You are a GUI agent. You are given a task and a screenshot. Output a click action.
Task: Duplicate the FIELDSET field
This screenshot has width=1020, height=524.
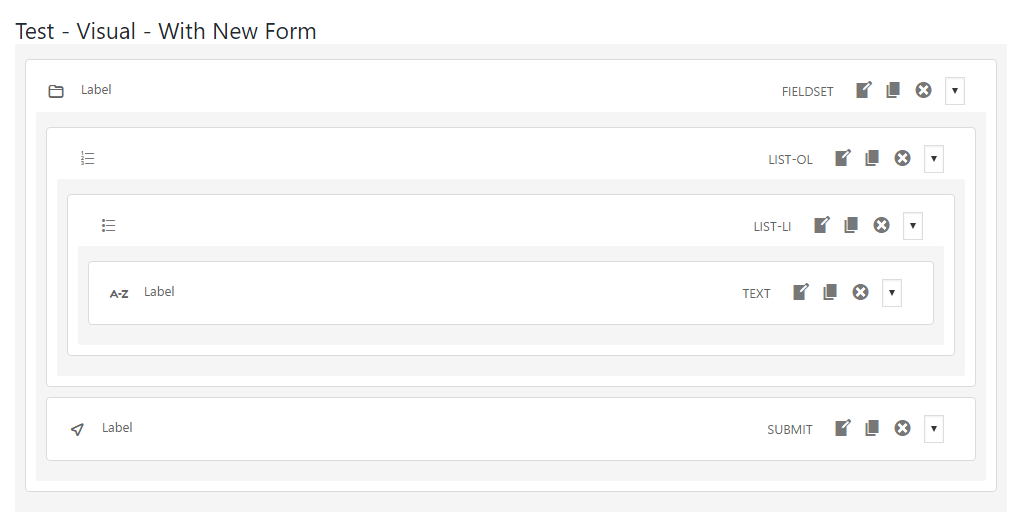click(x=893, y=90)
